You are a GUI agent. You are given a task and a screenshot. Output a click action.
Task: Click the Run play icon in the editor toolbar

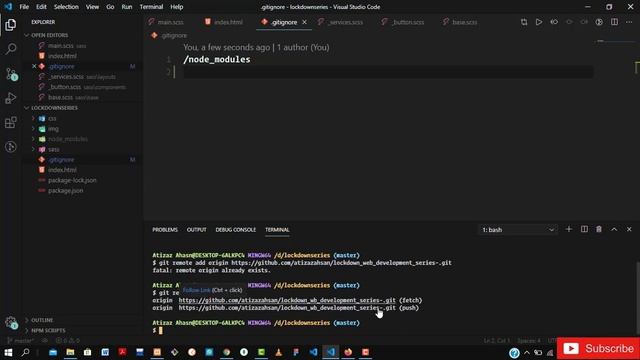[x=539, y=22]
